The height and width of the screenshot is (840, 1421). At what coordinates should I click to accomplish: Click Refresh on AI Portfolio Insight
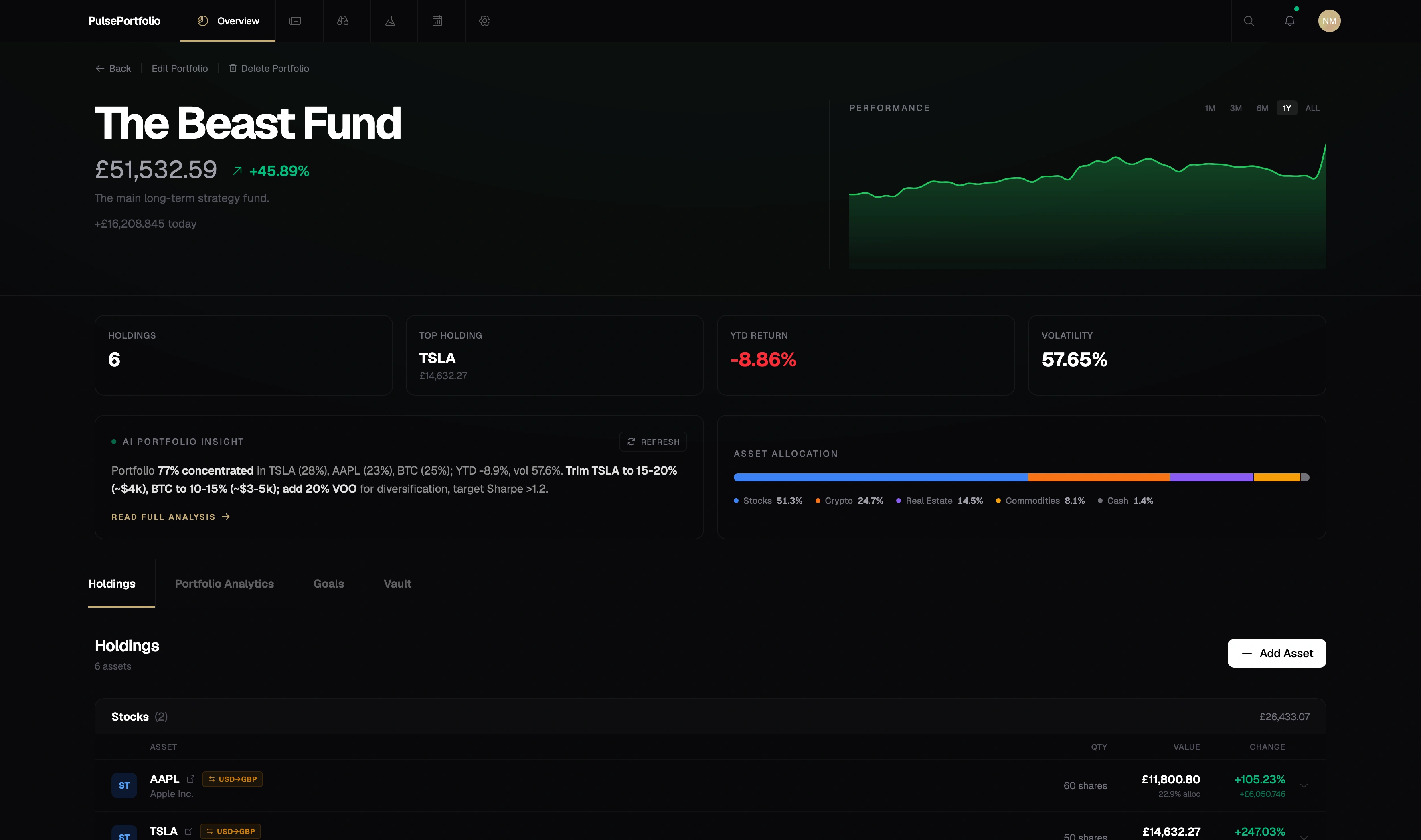pyautogui.click(x=652, y=442)
